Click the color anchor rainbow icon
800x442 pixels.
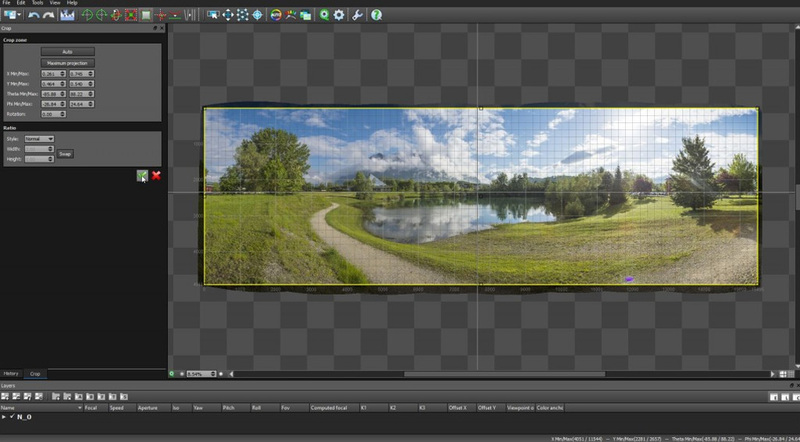click(291, 15)
